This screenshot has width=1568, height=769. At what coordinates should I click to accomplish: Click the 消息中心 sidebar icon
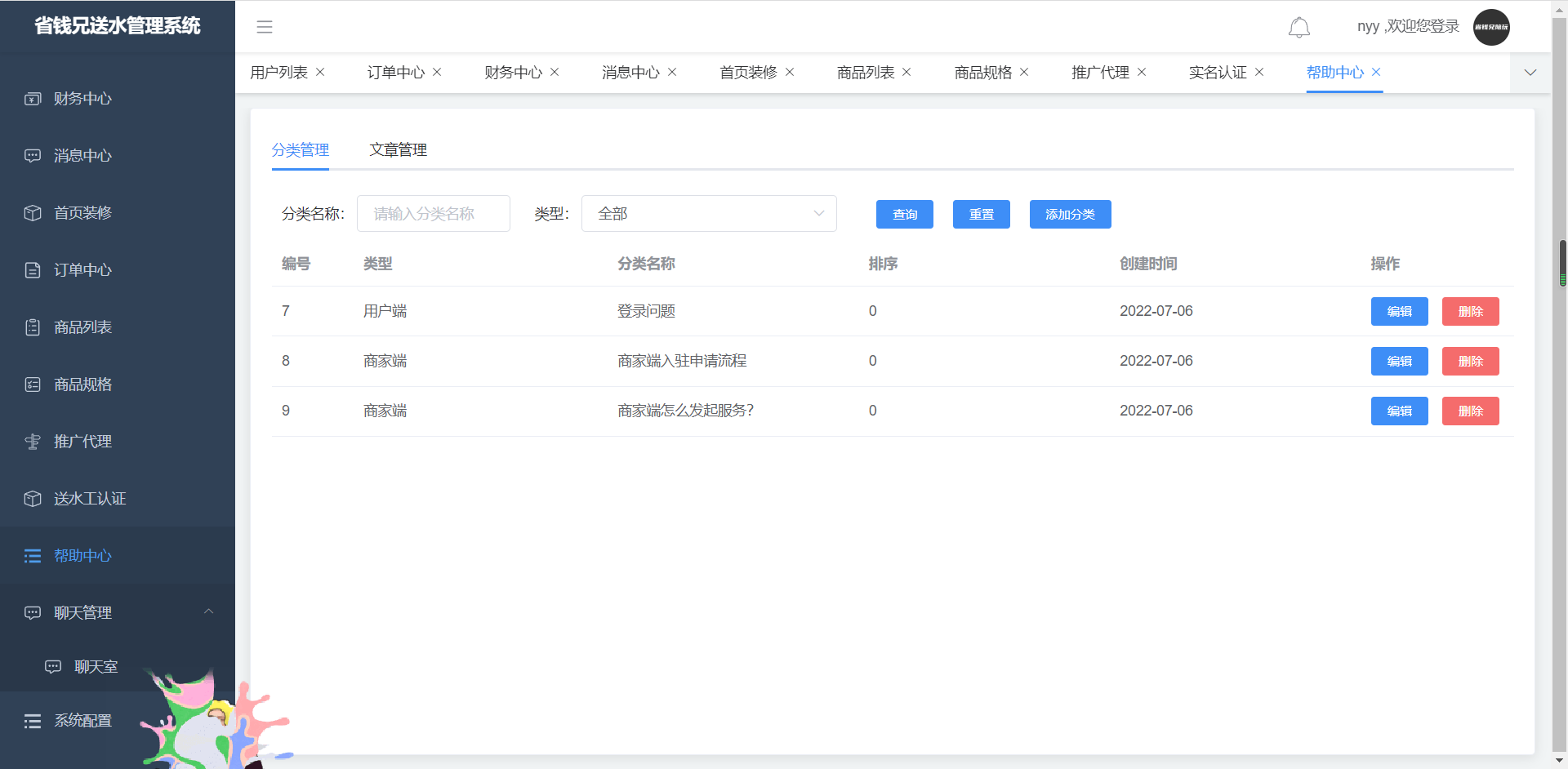(33, 156)
